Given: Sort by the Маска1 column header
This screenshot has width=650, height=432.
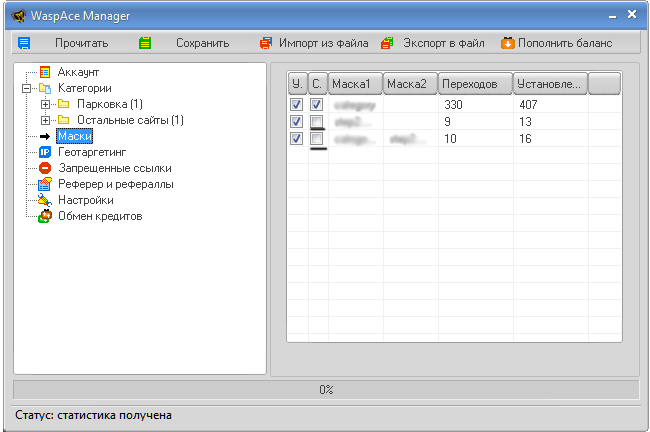Looking at the screenshot, I should (x=356, y=84).
